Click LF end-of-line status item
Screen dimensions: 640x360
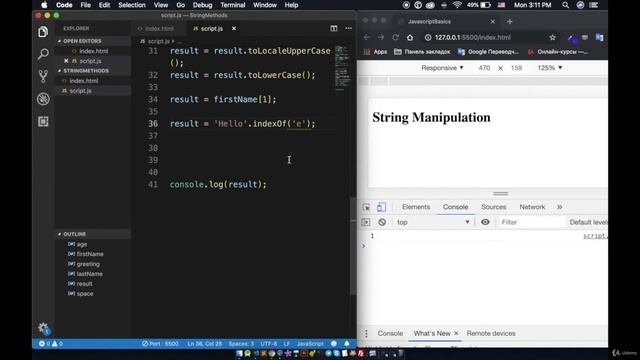[287, 344]
